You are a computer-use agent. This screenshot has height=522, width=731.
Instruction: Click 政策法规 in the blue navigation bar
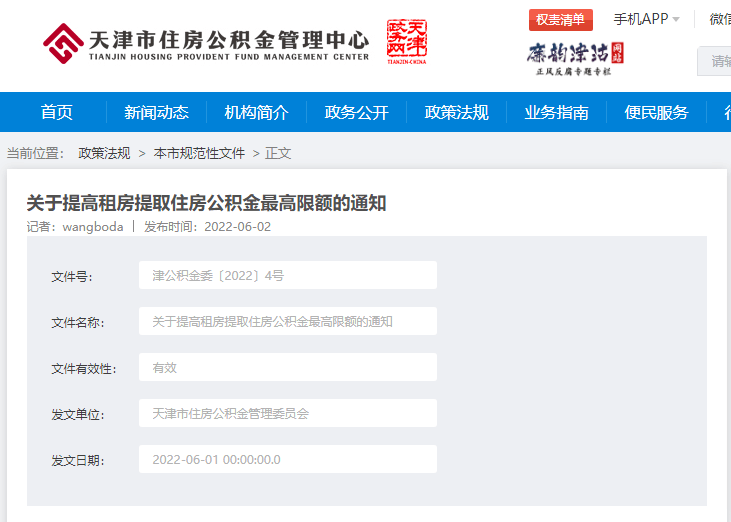pyautogui.click(x=456, y=112)
